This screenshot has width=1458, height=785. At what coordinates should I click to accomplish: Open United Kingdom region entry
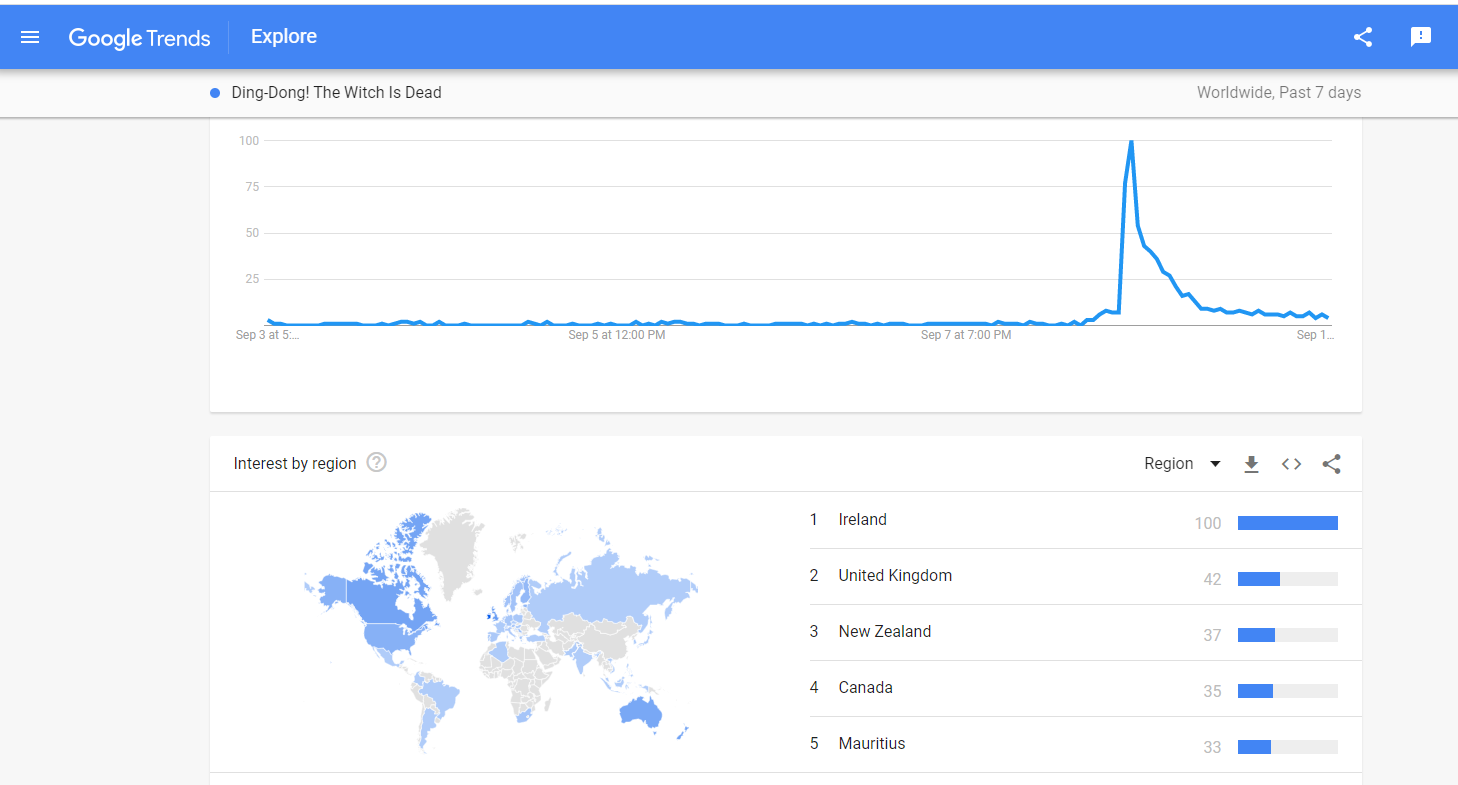tap(895, 576)
